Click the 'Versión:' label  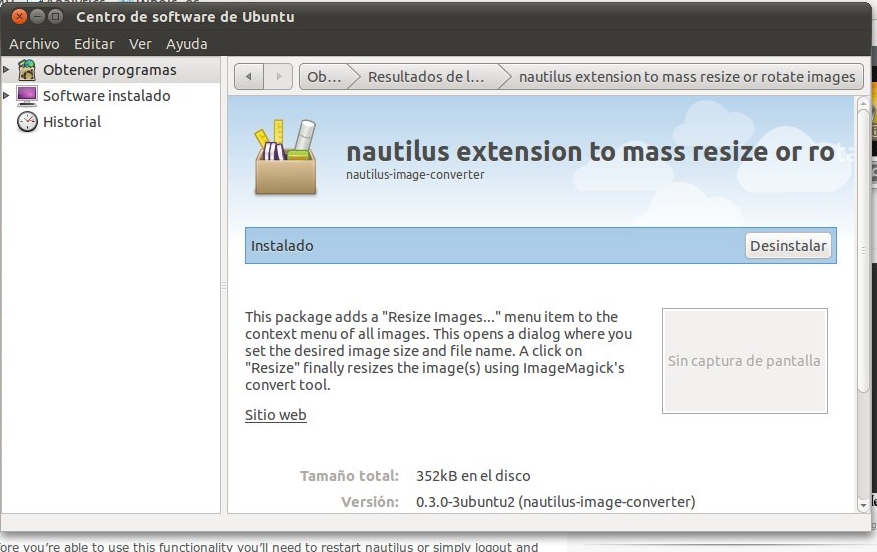(x=370, y=502)
